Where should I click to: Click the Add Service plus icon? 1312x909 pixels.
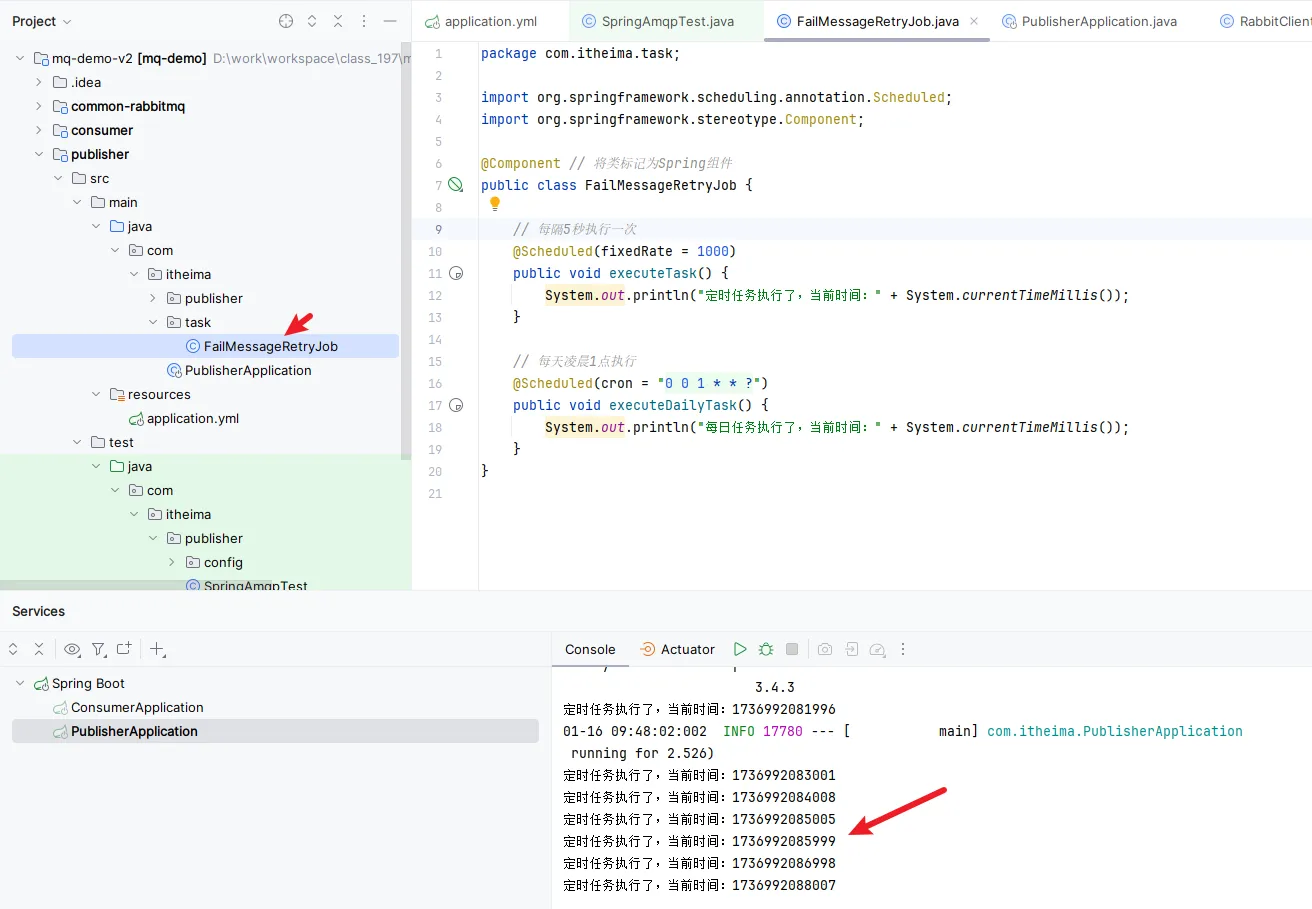tap(157, 649)
